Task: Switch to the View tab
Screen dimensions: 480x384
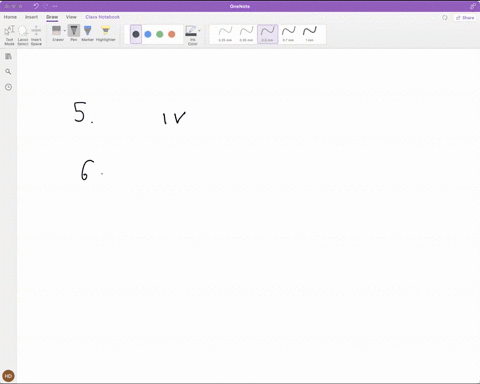Action: pos(71,17)
